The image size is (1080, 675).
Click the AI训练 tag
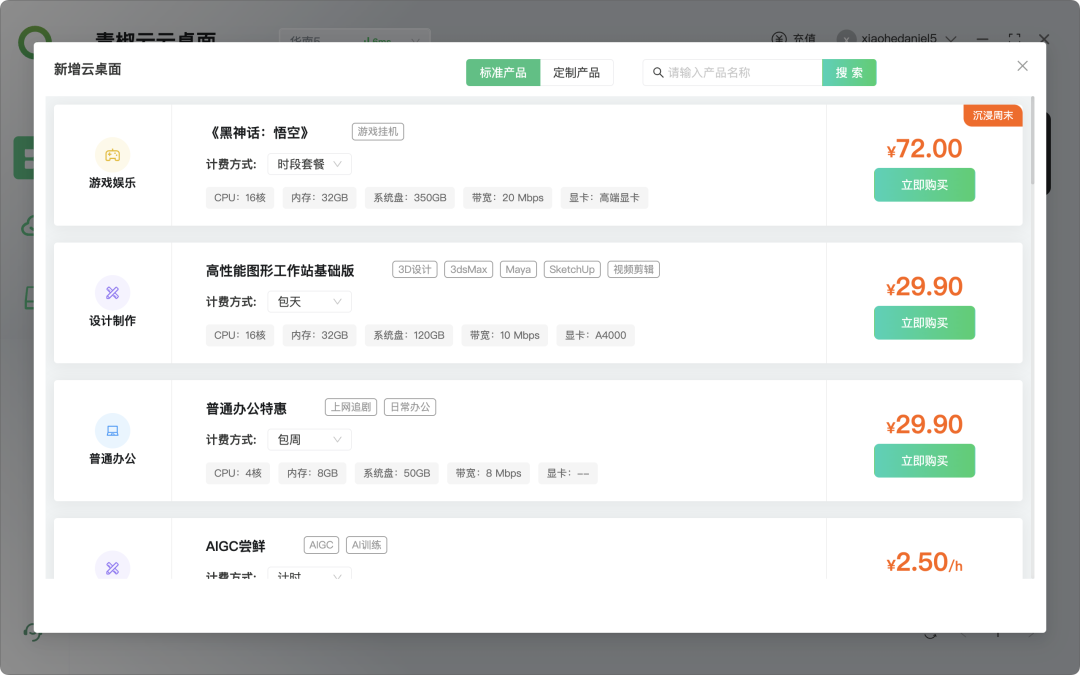coord(366,545)
